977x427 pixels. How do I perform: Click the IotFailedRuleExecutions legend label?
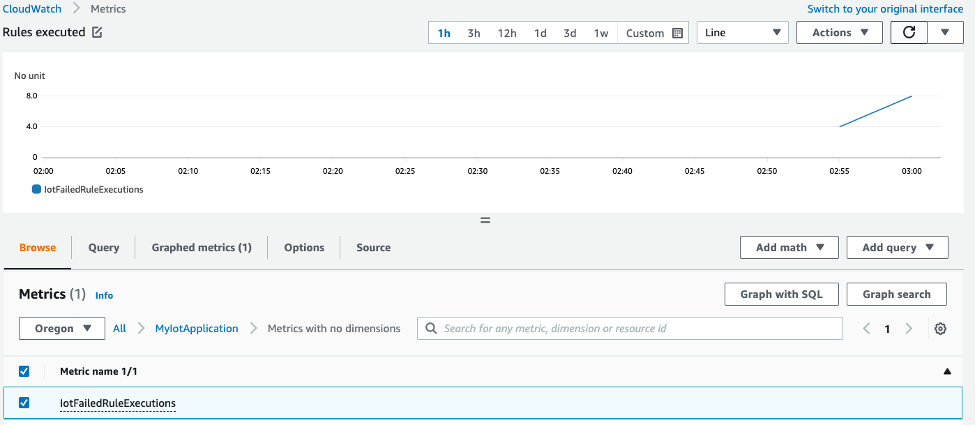point(93,190)
